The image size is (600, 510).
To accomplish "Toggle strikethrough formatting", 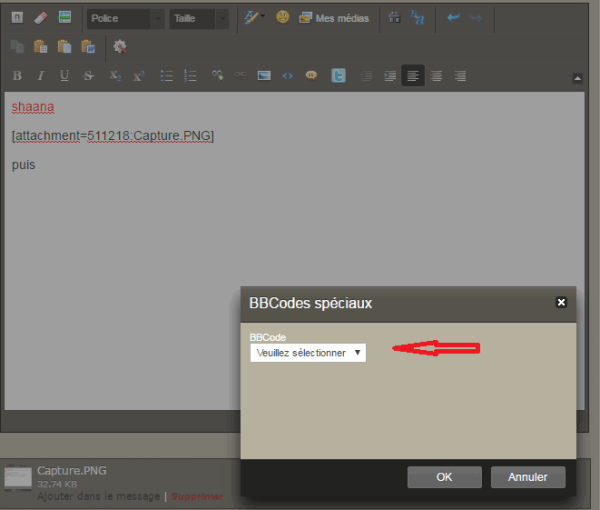I will click(x=88, y=76).
